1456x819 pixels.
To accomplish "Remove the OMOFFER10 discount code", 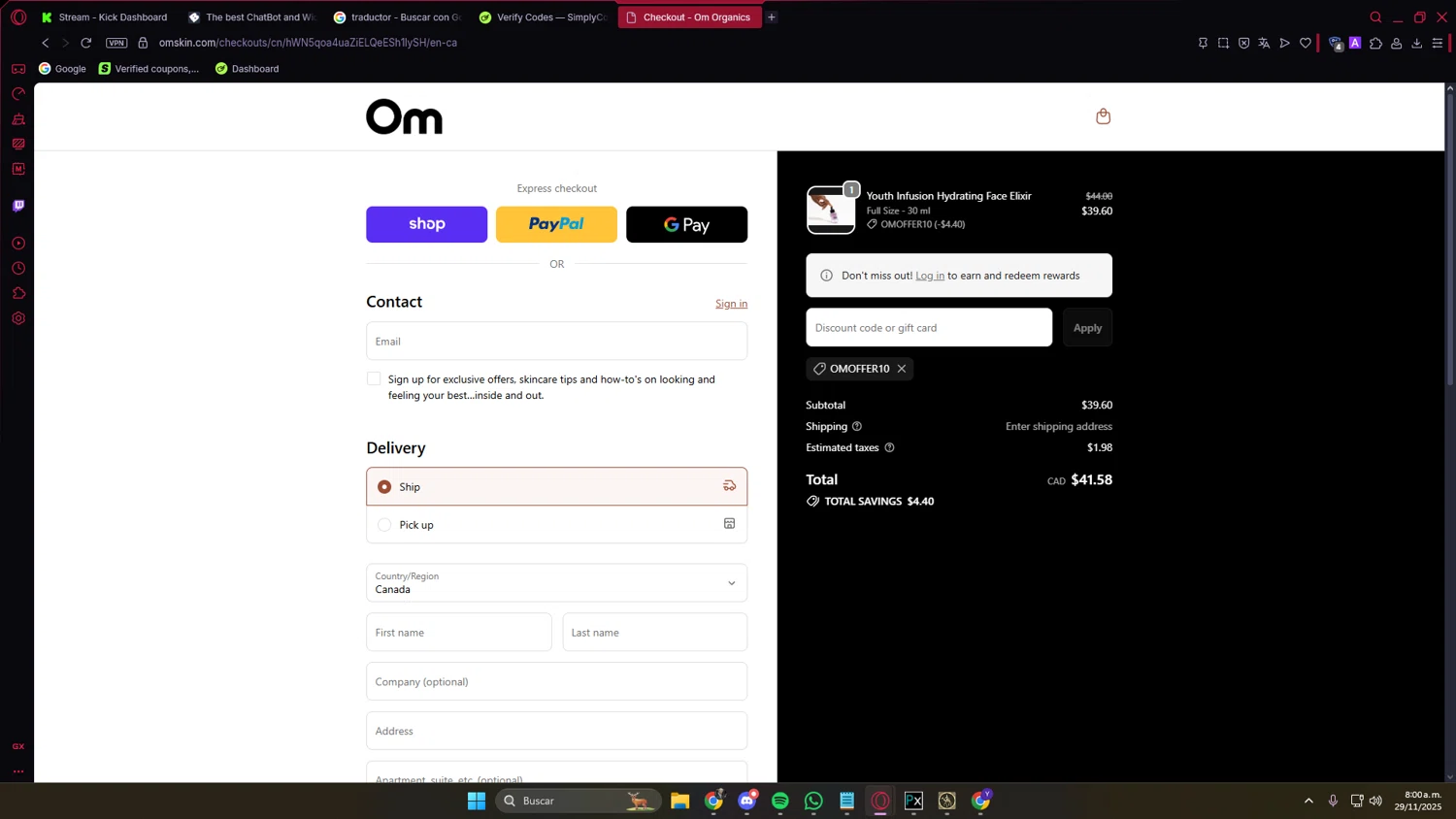I will [x=902, y=369].
